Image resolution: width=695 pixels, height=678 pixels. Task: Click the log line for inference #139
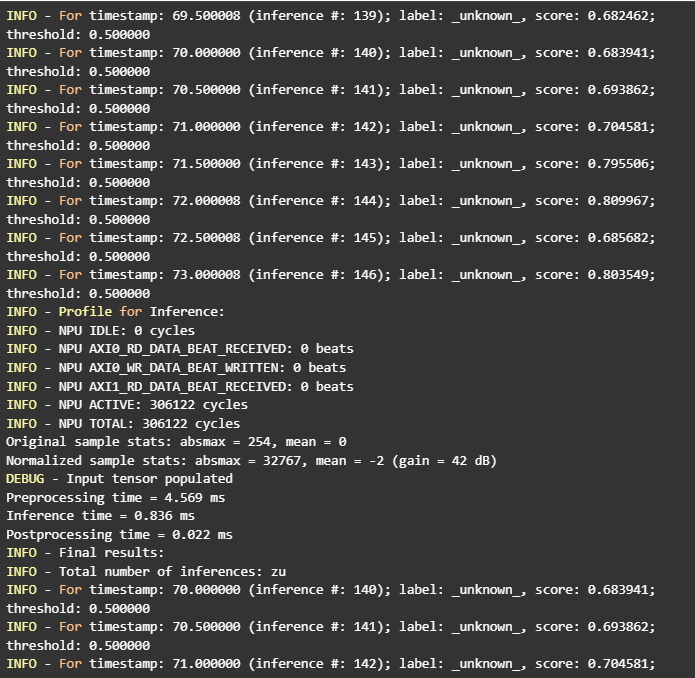pyautogui.click(x=330, y=17)
